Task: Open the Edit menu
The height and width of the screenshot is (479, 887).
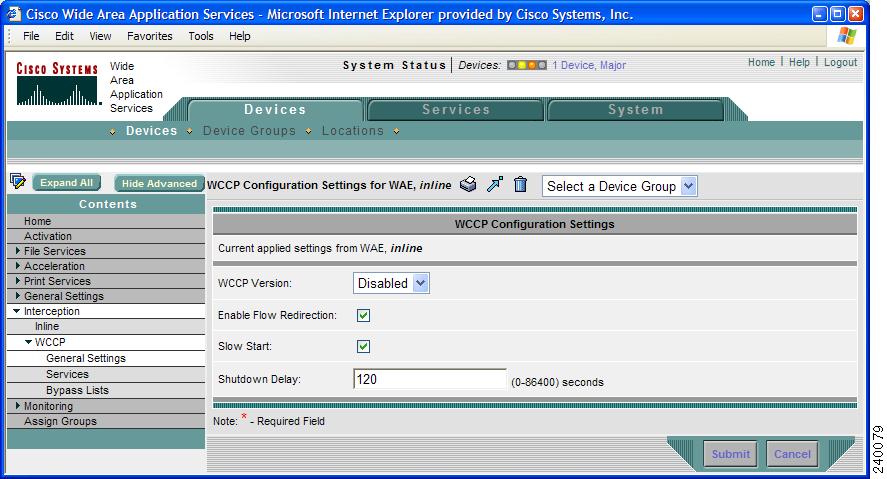Action: pyautogui.click(x=64, y=36)
